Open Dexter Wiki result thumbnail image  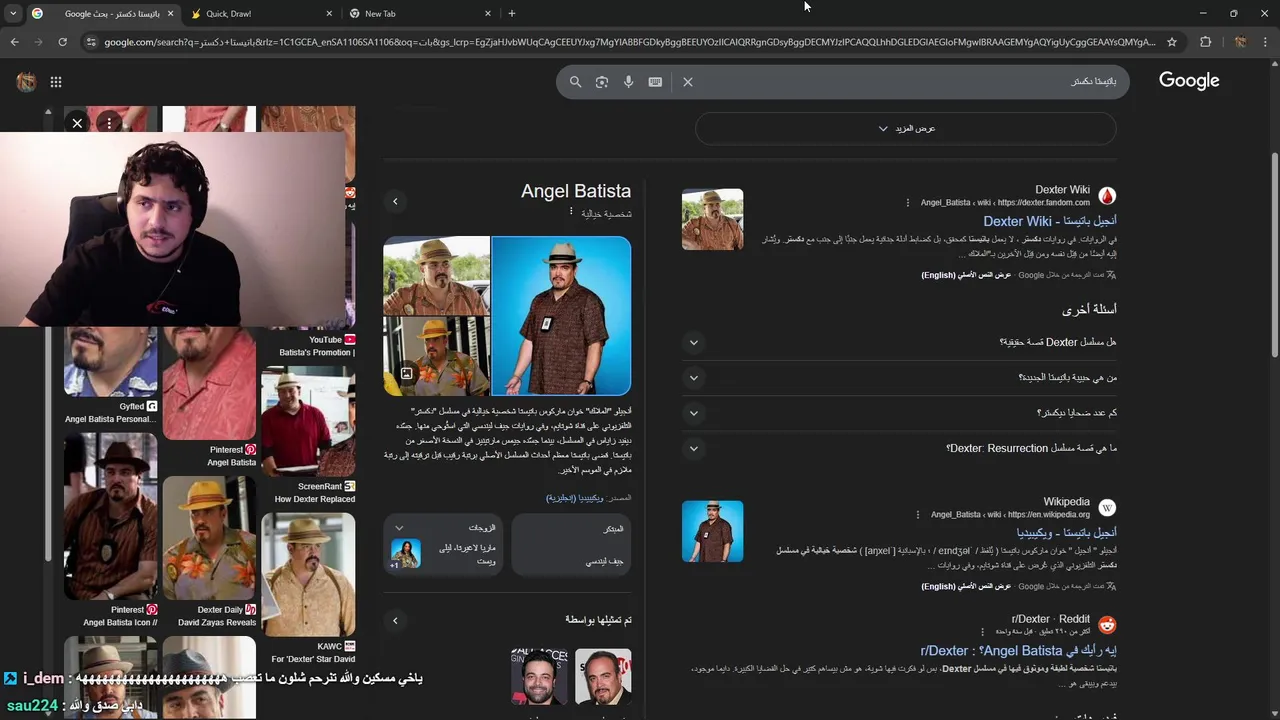[712, 219]
